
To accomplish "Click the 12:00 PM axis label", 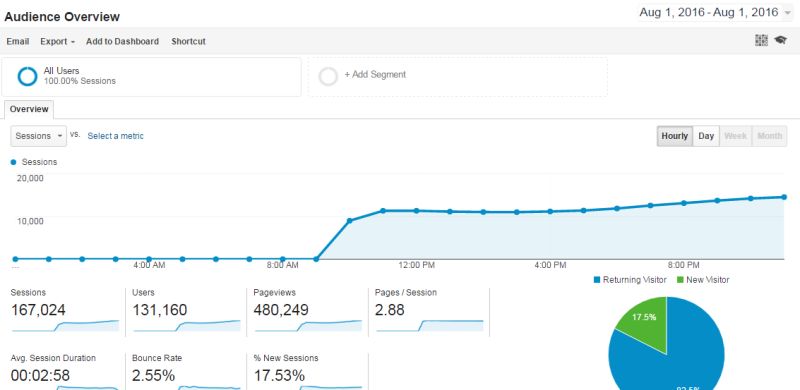I will pos(417,265).
